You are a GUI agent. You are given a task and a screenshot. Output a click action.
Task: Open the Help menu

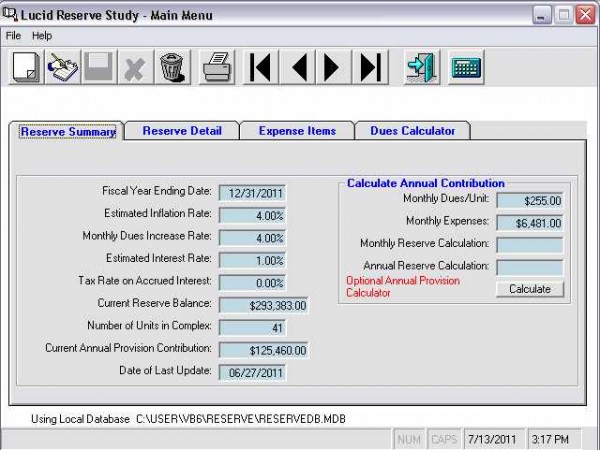(42, 35)
